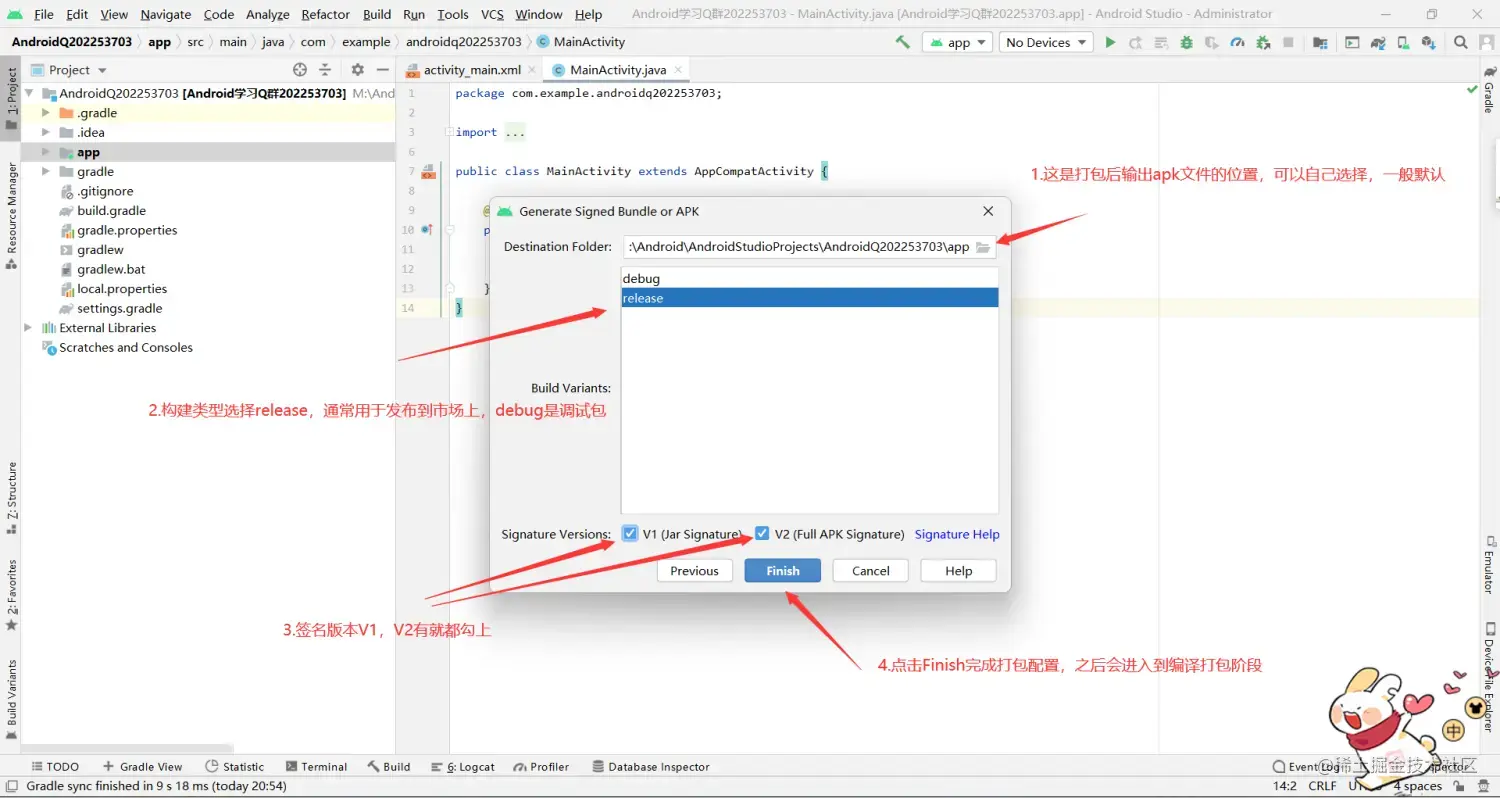Screen dimensions: 1500x798
Task: Select build.gradle in project tree
Action: [x=111, y=210]
